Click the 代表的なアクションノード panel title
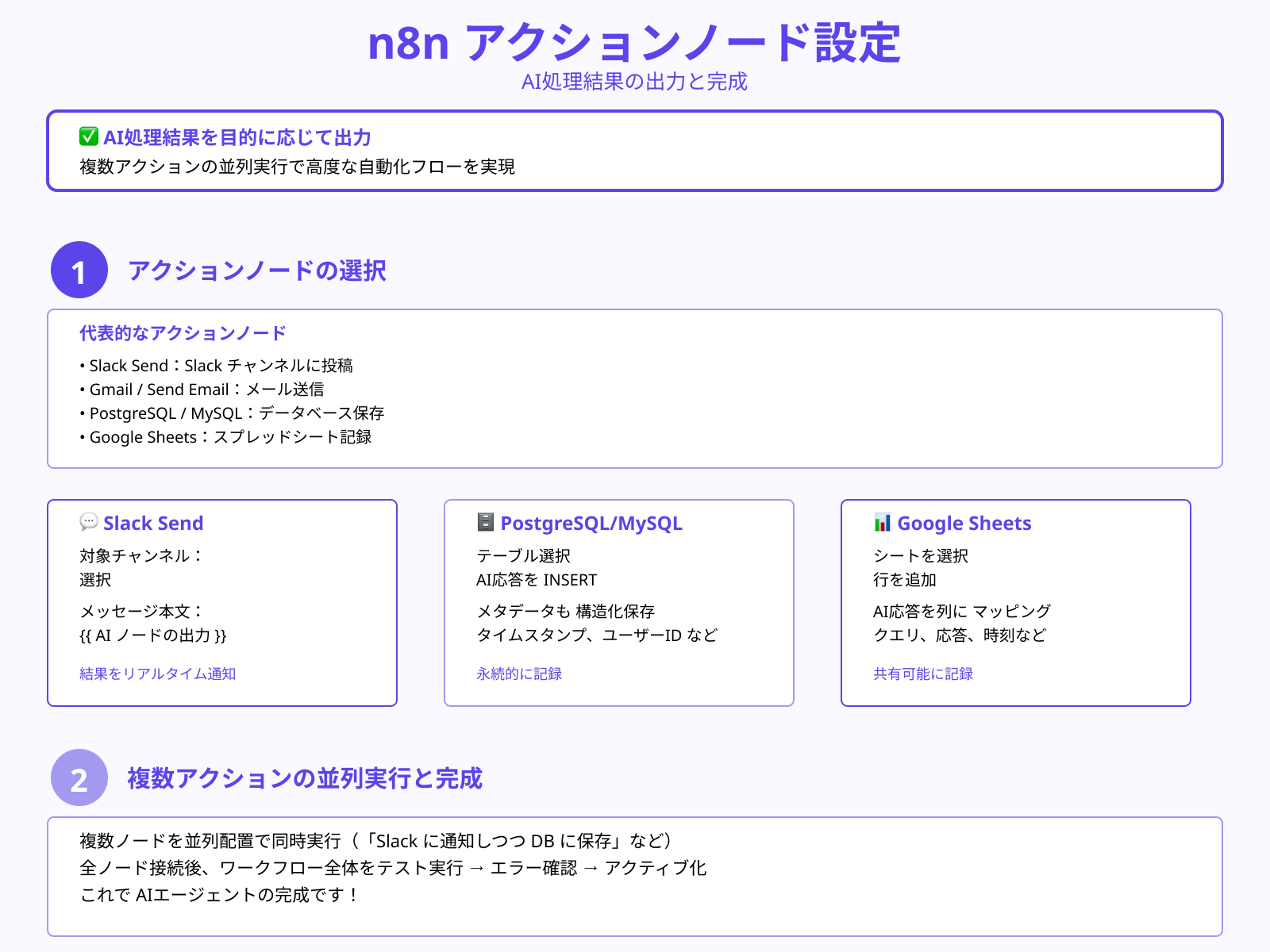1270x952 pixels. tap(182, 332)
